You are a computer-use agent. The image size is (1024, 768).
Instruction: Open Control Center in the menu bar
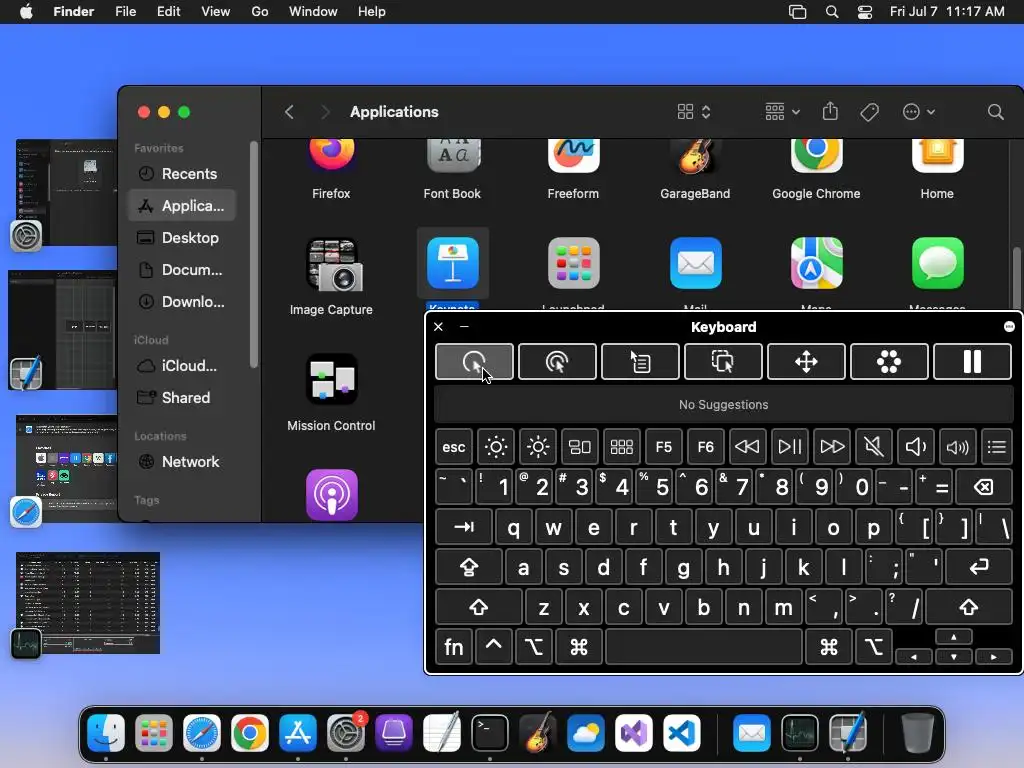[x=865, y=12]
